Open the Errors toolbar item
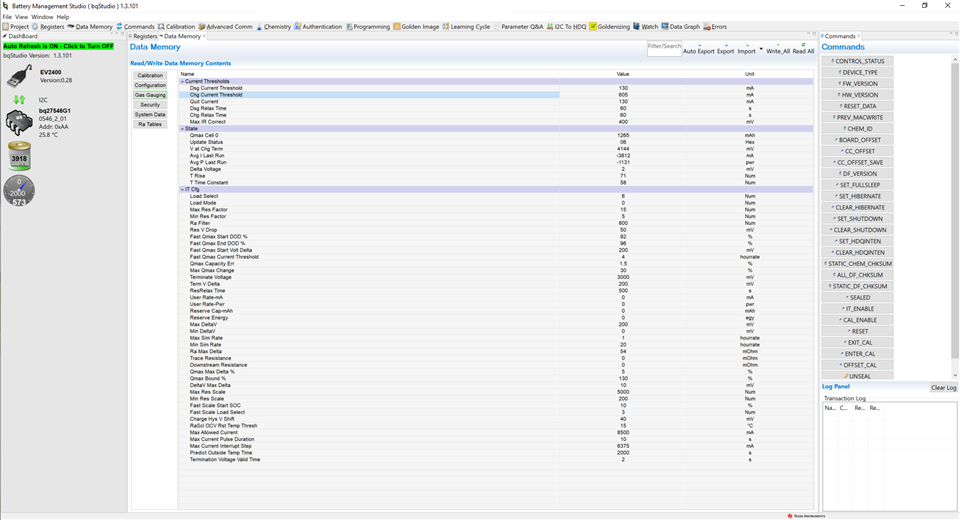 [715, 26]
